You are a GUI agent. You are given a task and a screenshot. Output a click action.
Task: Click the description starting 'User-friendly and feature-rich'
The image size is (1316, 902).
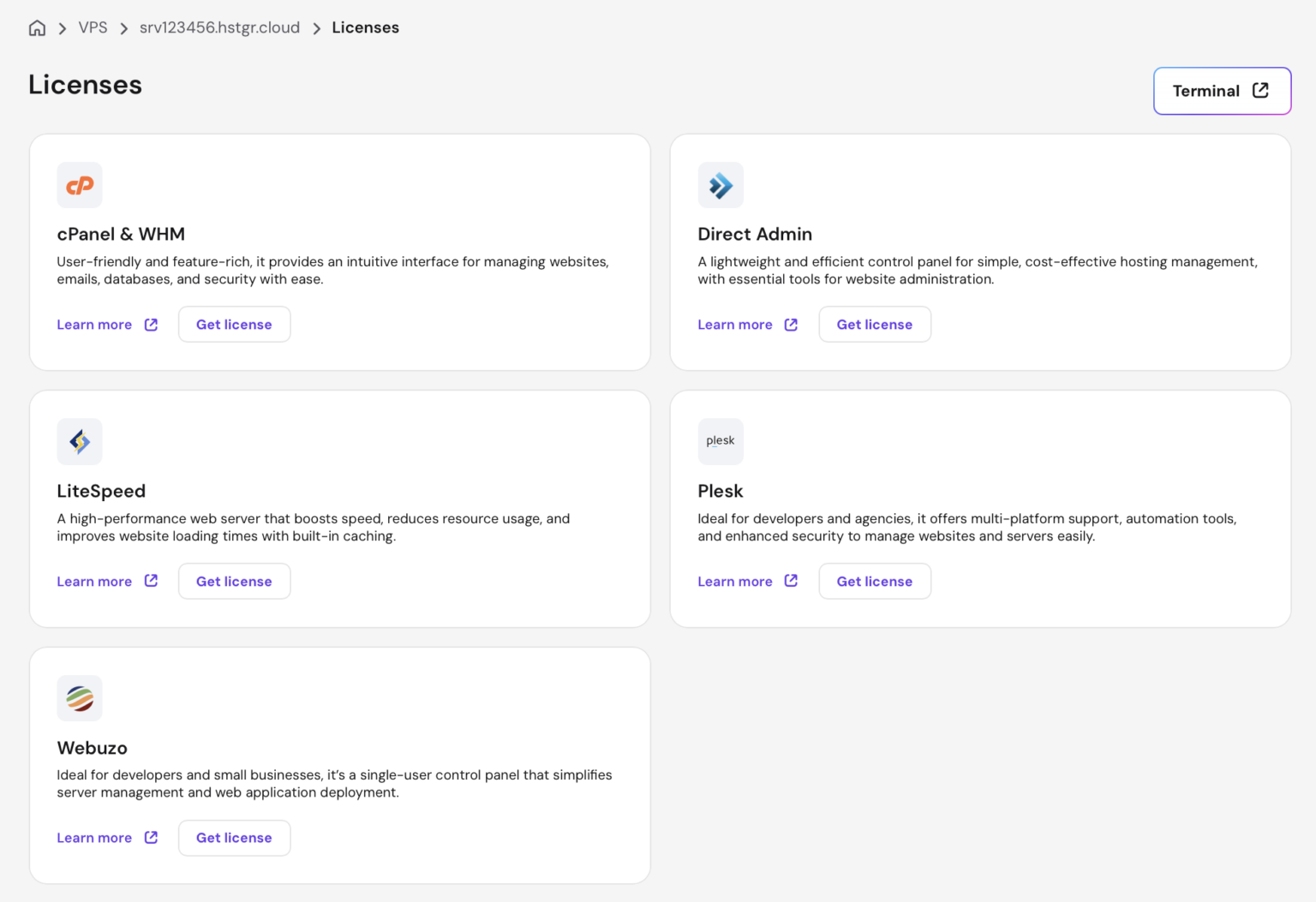click(333, 271)
